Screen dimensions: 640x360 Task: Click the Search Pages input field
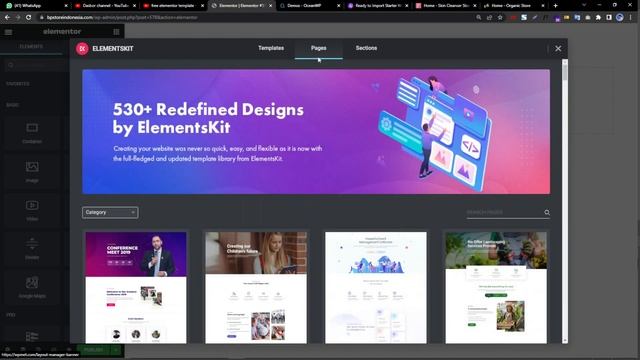[504, 212]
